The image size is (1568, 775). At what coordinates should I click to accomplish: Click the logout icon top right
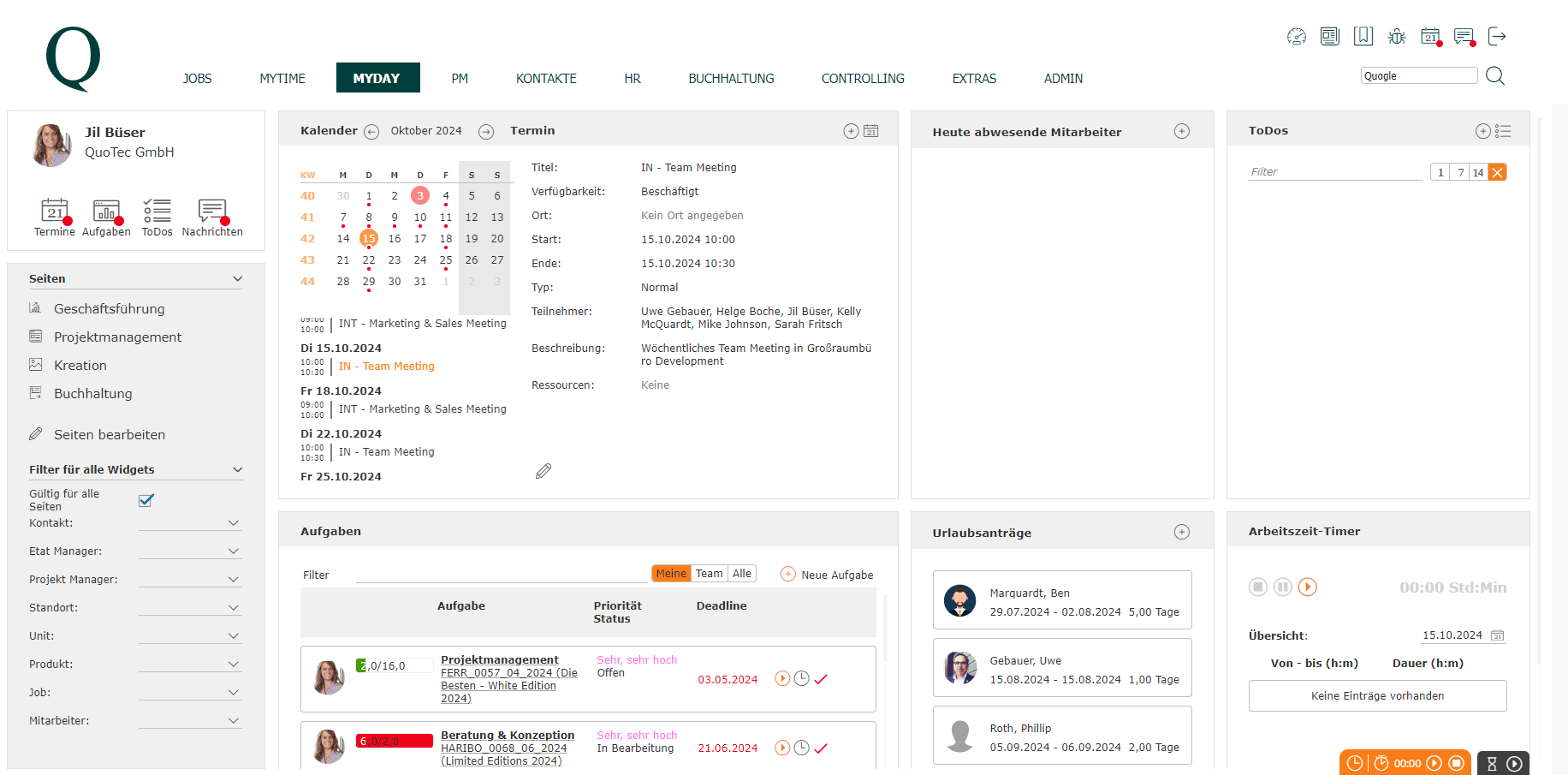point(1497,36)
